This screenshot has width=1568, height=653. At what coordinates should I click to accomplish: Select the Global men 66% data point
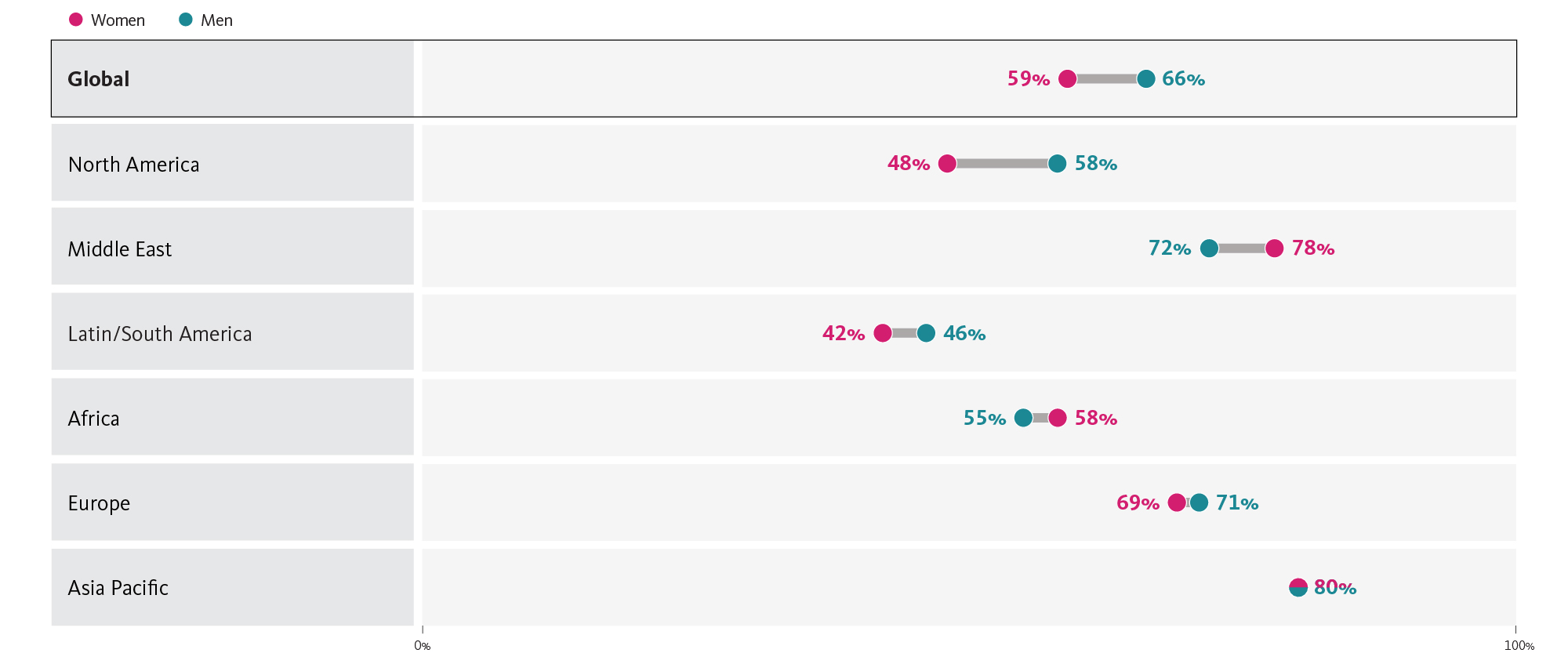click(x=1146, y=78)
